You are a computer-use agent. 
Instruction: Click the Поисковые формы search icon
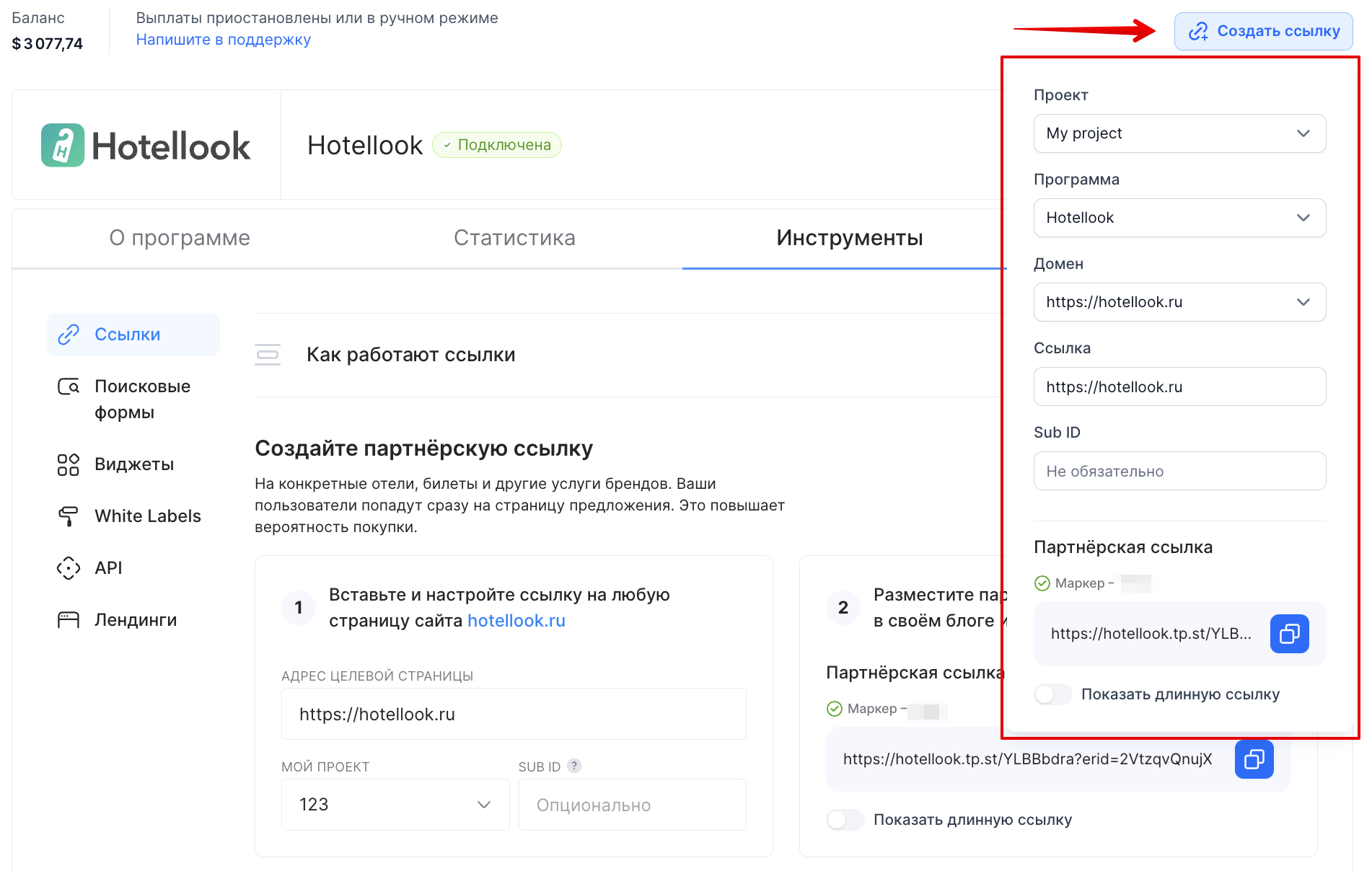click(69, 386)
